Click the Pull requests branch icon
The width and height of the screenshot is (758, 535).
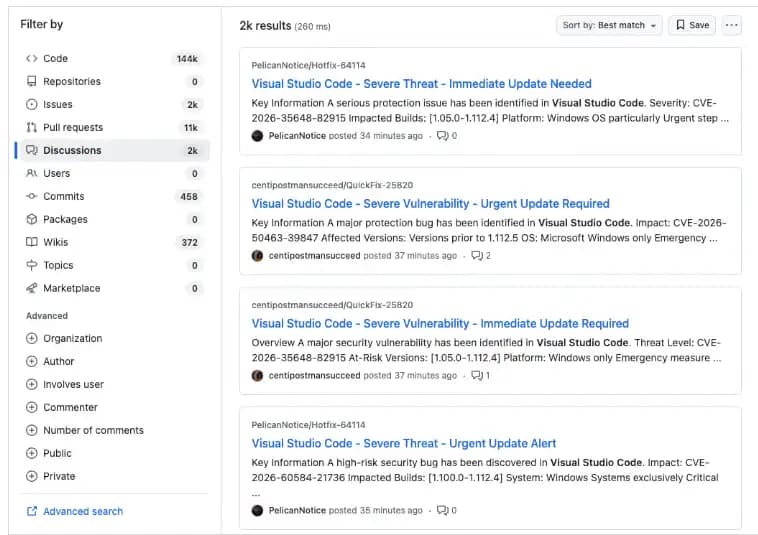click(31, 127)
